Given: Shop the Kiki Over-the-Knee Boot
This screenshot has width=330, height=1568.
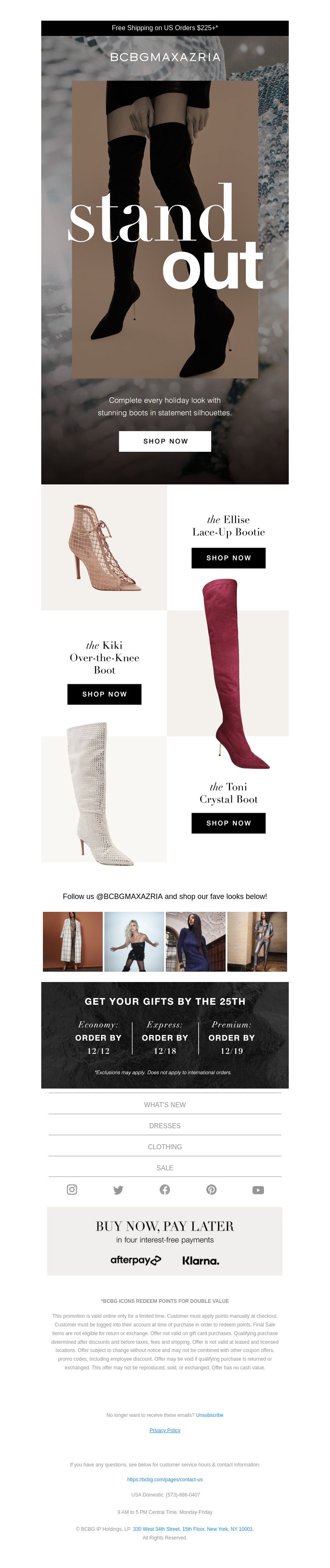Looking at the screenshot, I should [x=104, y=694].
